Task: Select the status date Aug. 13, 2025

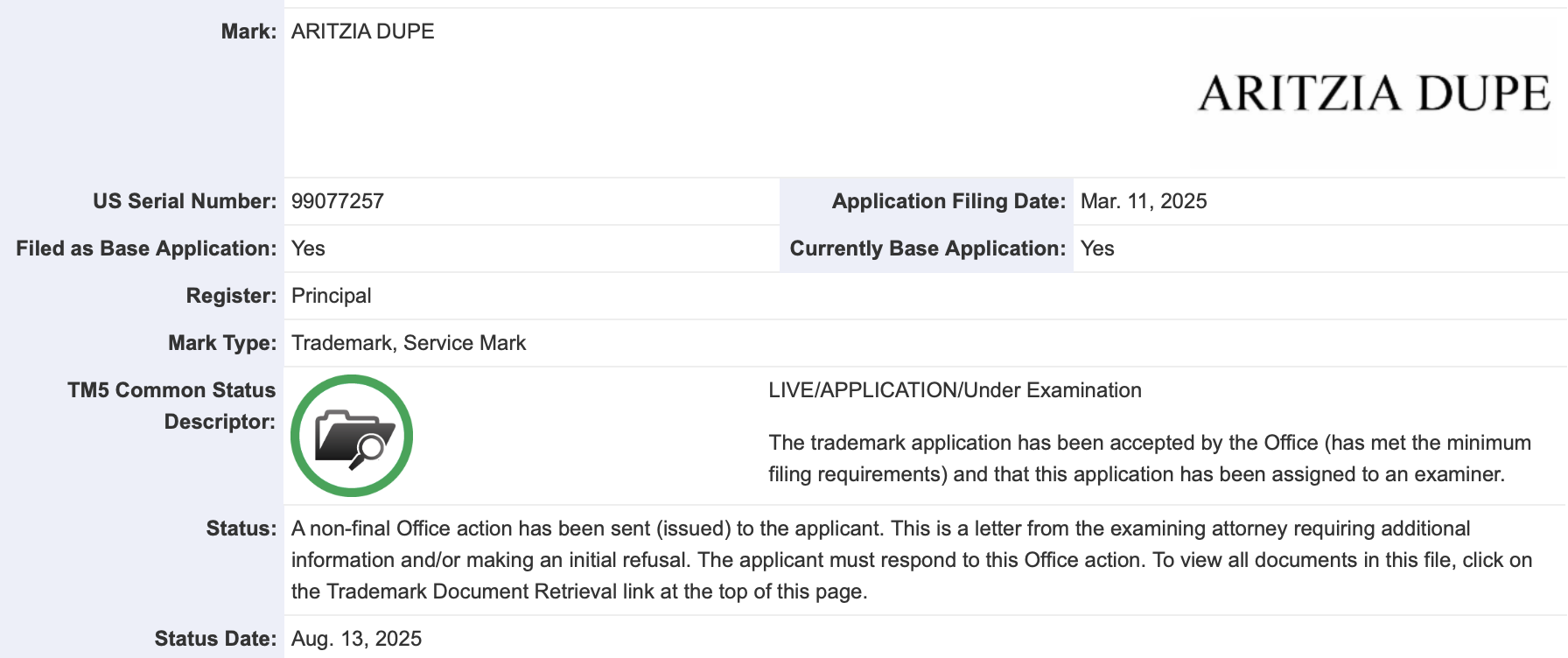Action: [357, 639]
